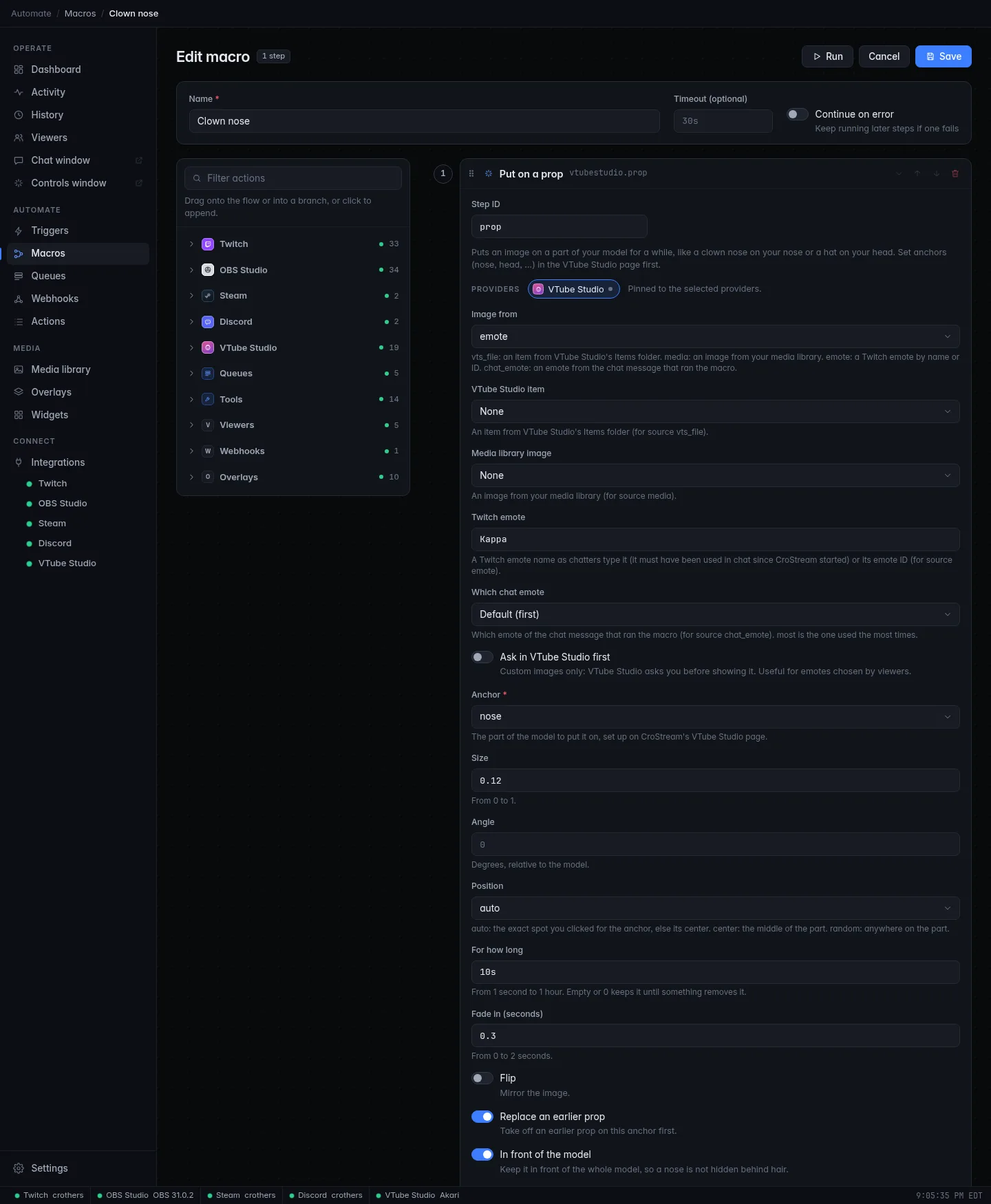Click the Settings gear icon
This screenshot has width=991, height=1204.
pos(19,1168)
